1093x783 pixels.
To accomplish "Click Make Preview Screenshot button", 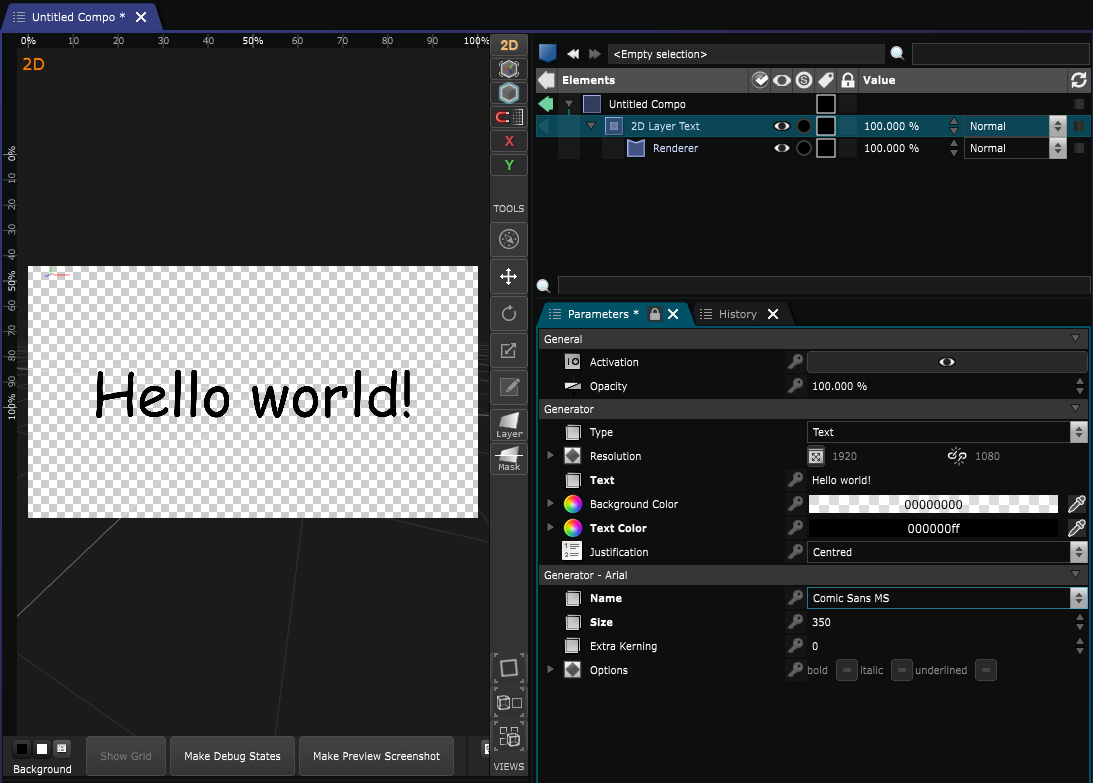I will tap(376, 756).
